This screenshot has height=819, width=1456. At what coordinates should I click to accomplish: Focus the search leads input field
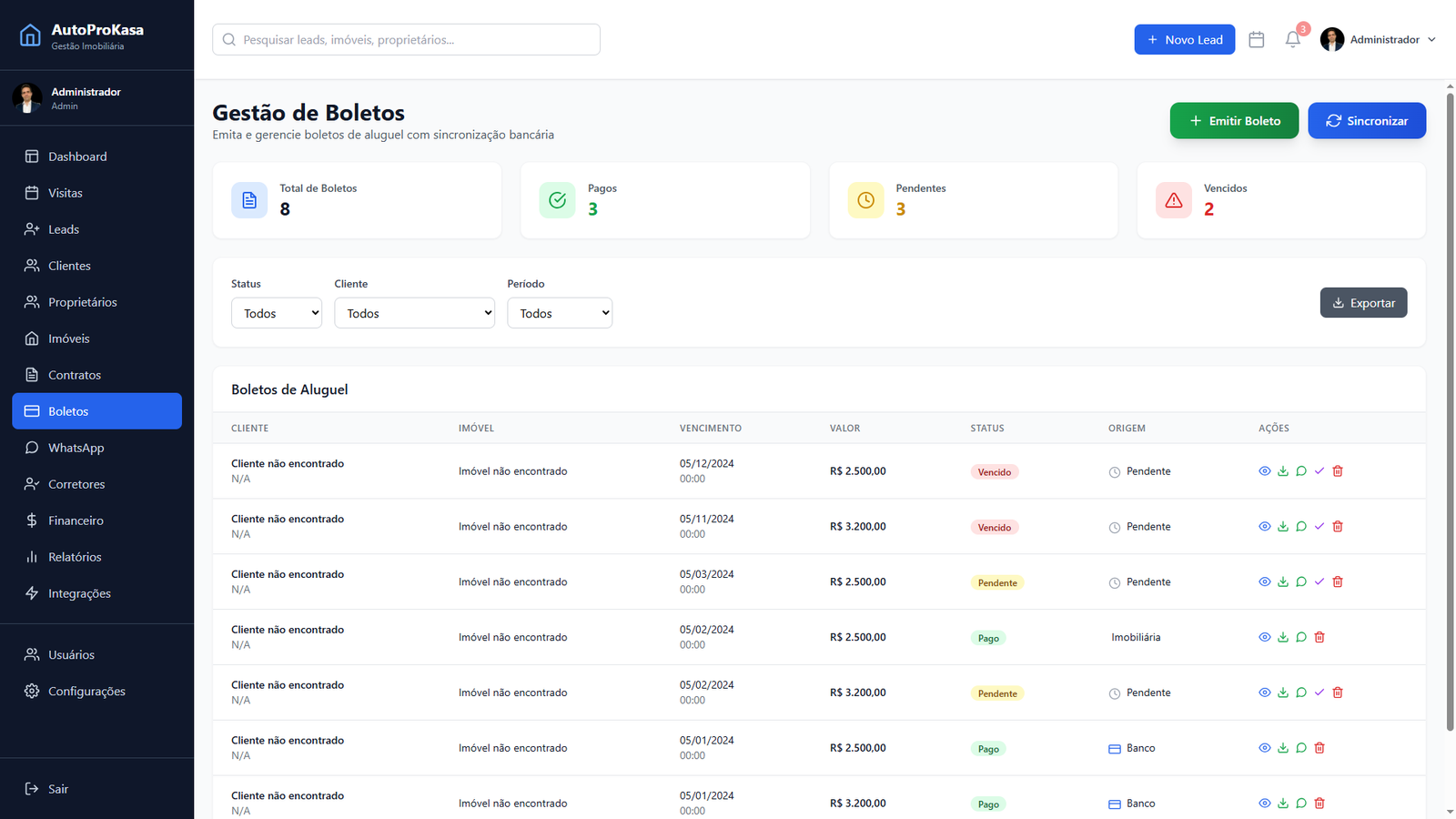406,40
